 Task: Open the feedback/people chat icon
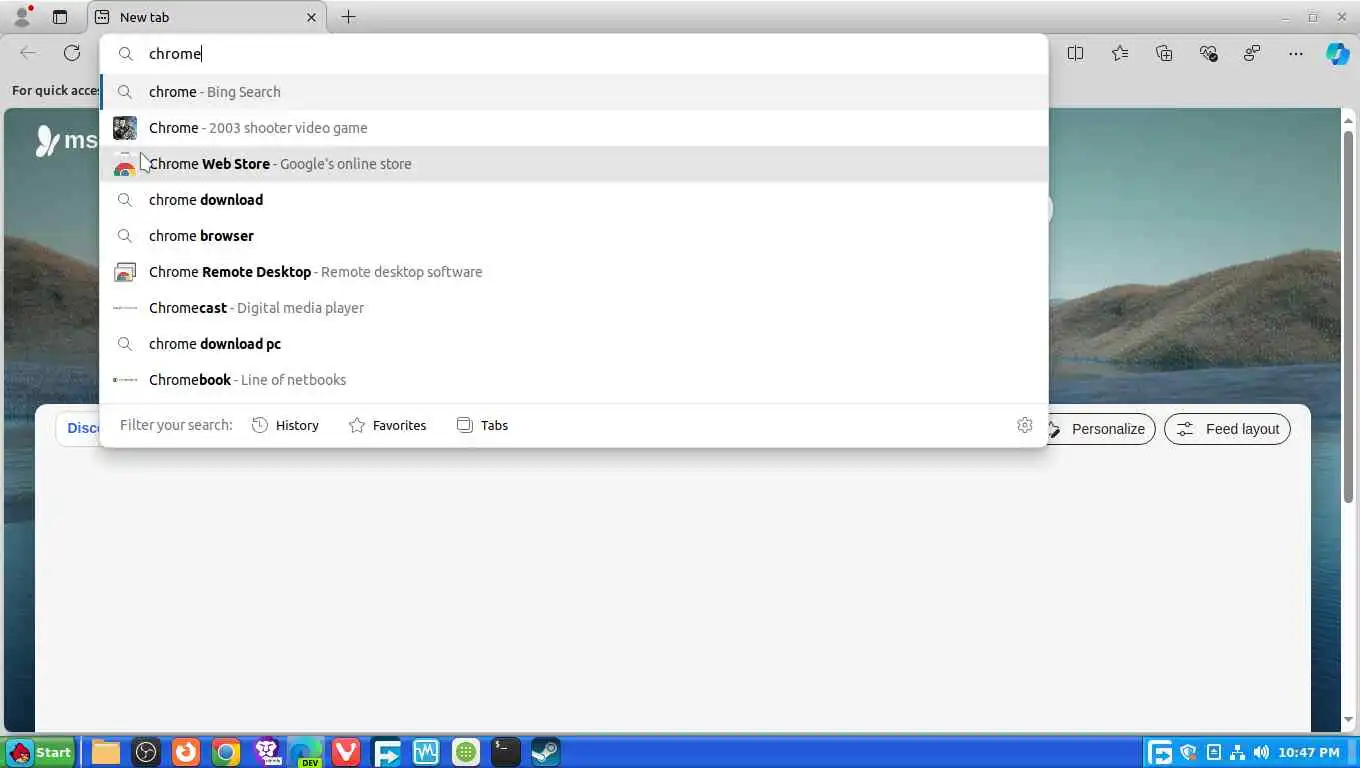click(x=1252, y=53)
